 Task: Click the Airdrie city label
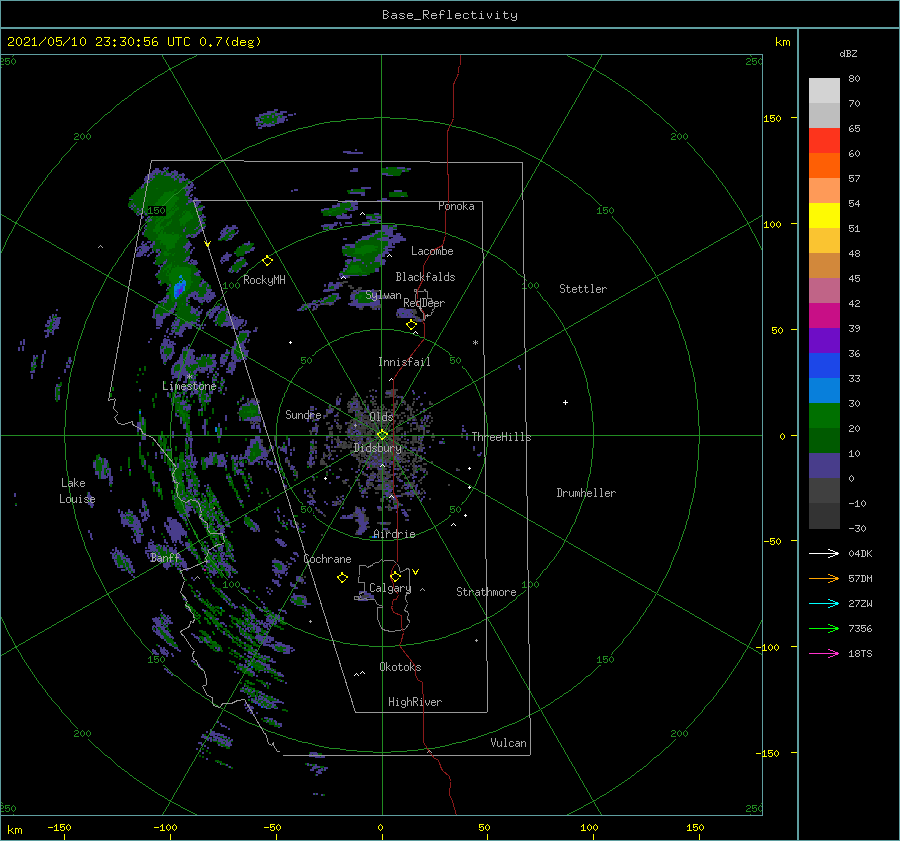click(394, 534)
